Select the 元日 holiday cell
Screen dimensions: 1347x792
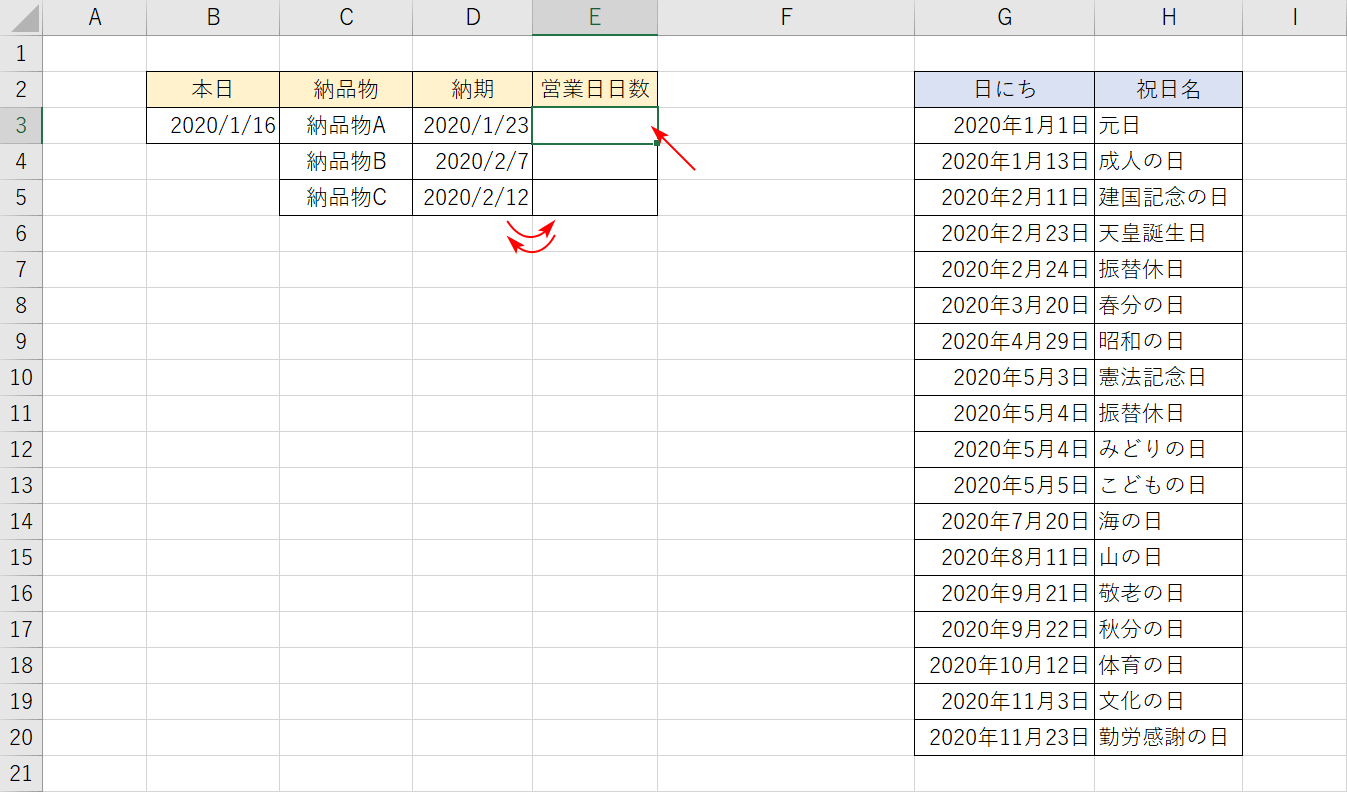click(x=1168, y=125)
